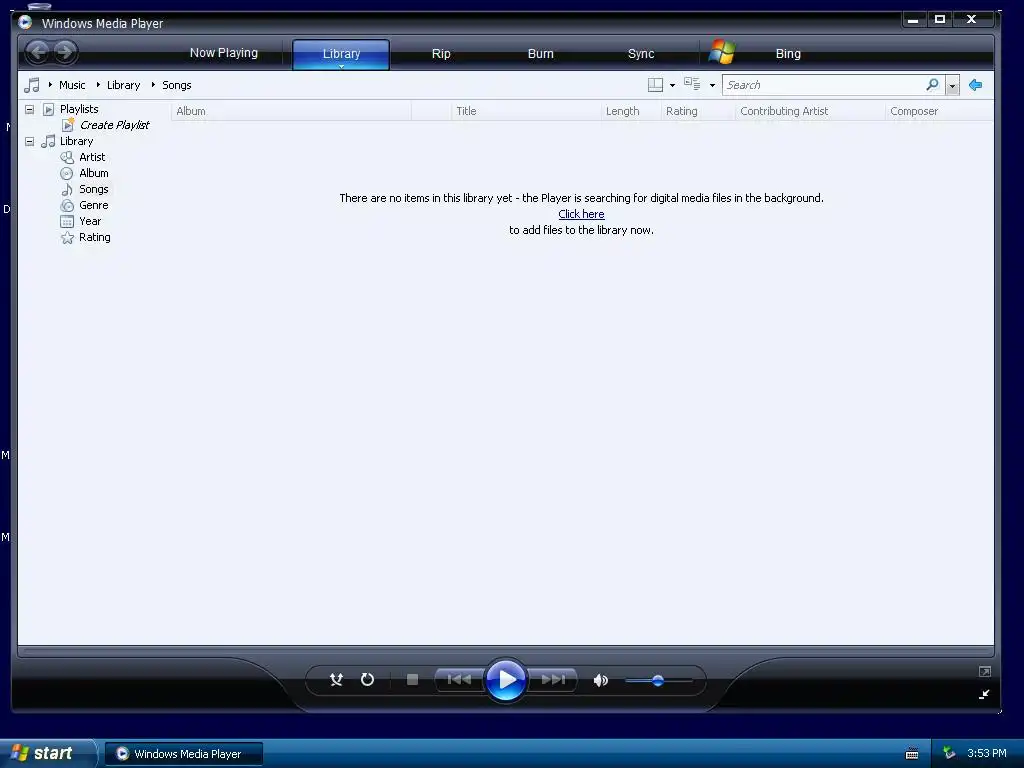Open the Windows Start button
1024x768 pixels.
48,753
